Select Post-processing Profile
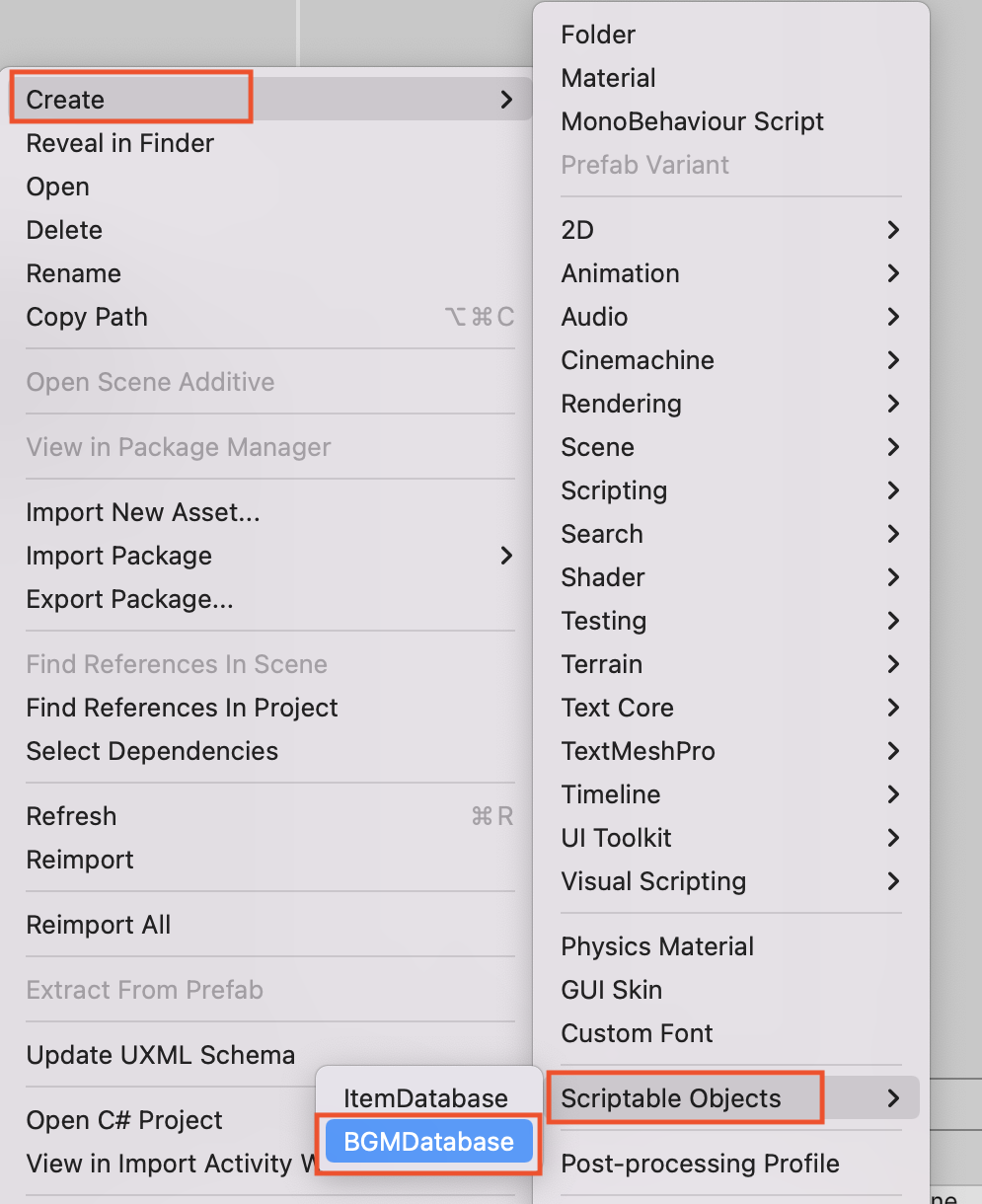This screenshot has height=1204, width=982. click(700, 1164)
